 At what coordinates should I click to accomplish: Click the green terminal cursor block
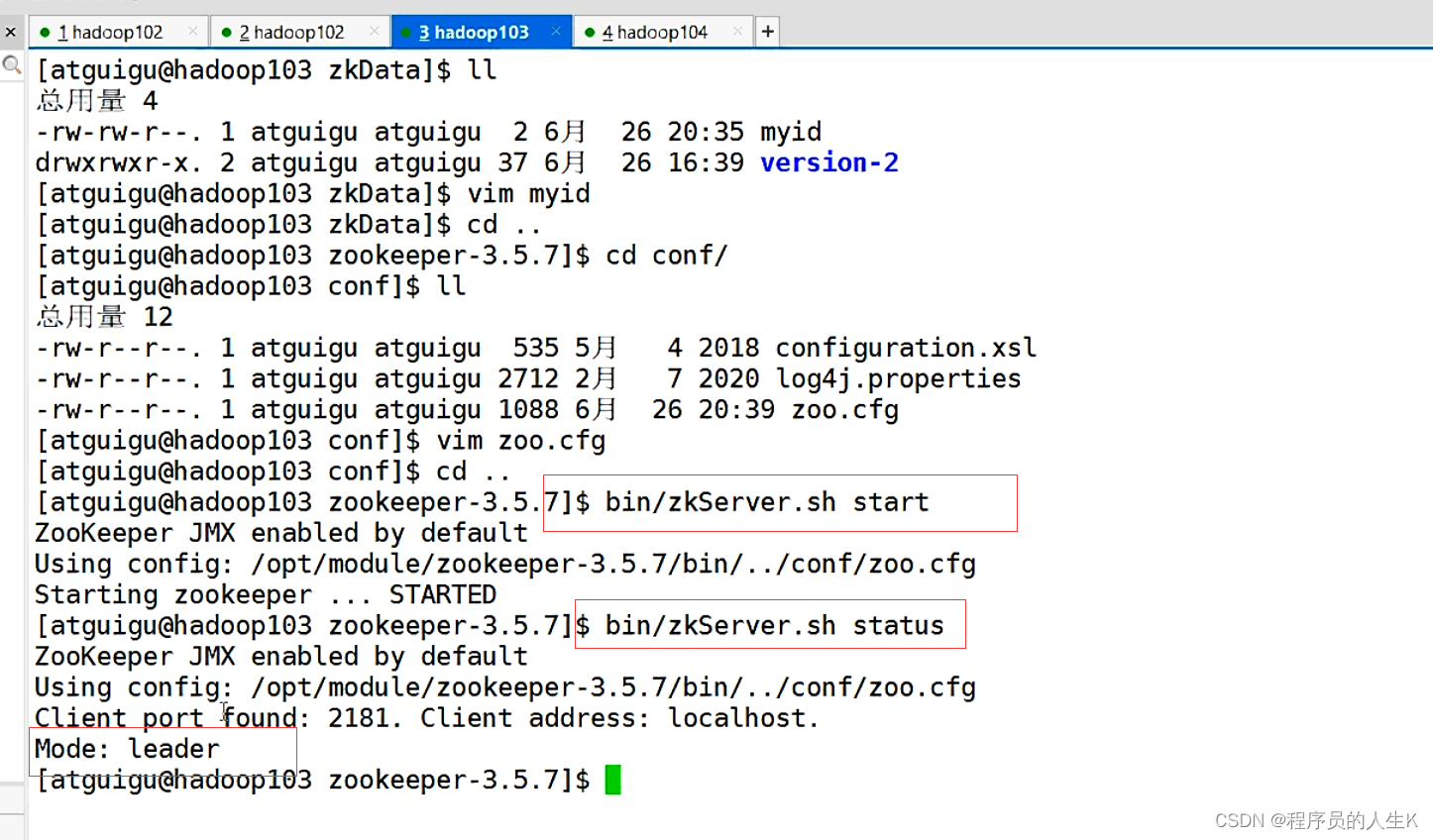613,780
